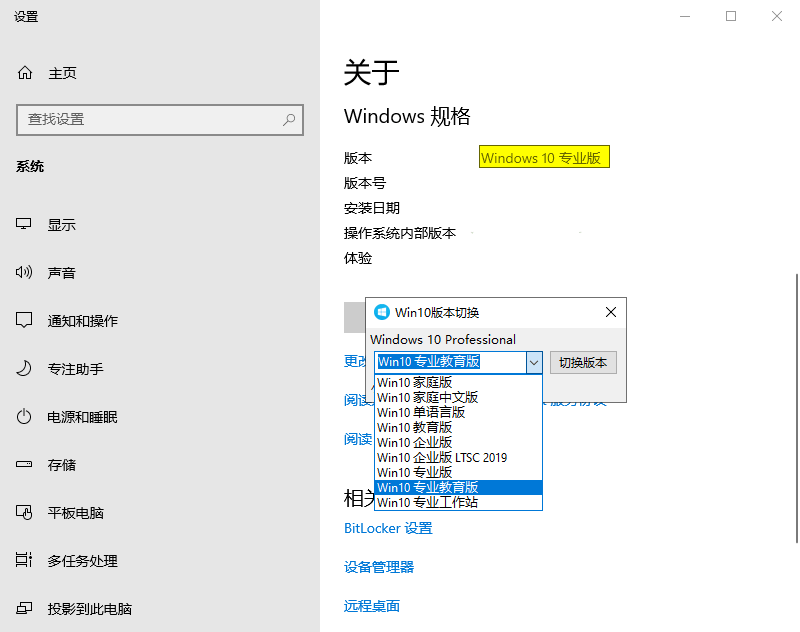Click the Storage drive icon

click(24, 465)
